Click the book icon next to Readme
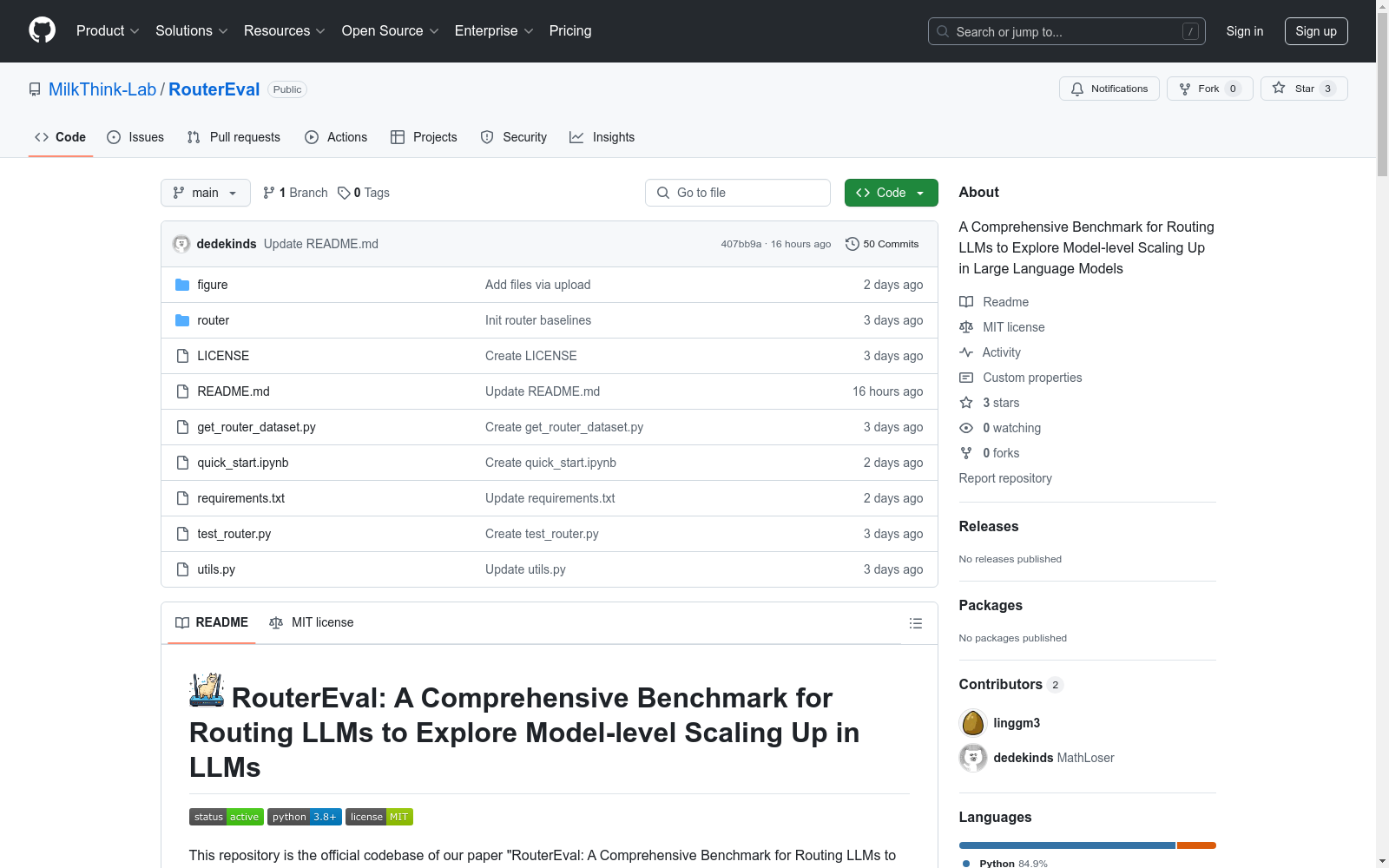Image resolution: width=1389 pixels, height=868 pixels. point(966,302)
